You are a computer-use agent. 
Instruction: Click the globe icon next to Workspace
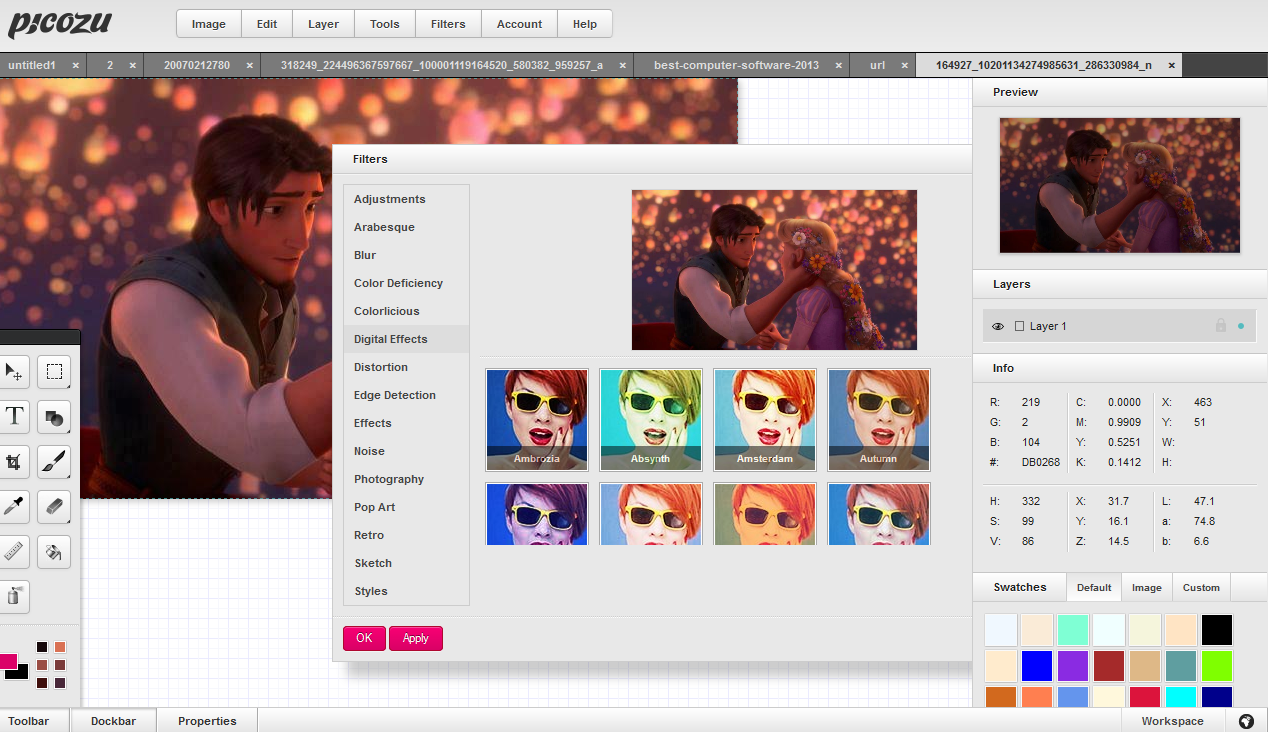1246,721
